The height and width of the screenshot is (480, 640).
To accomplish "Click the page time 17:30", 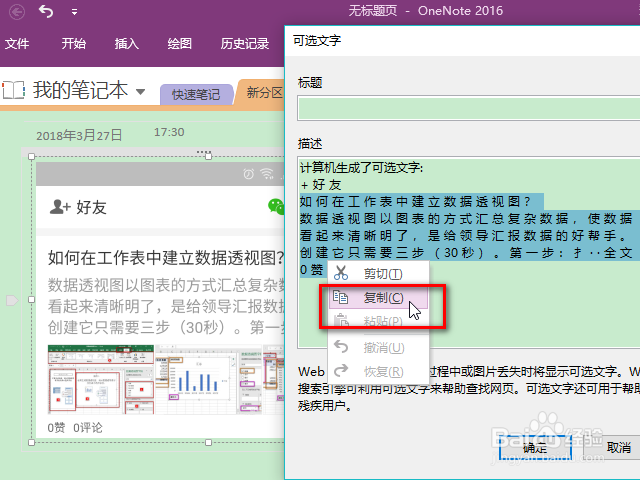I will pyautogui.click(x=169, y=132).
